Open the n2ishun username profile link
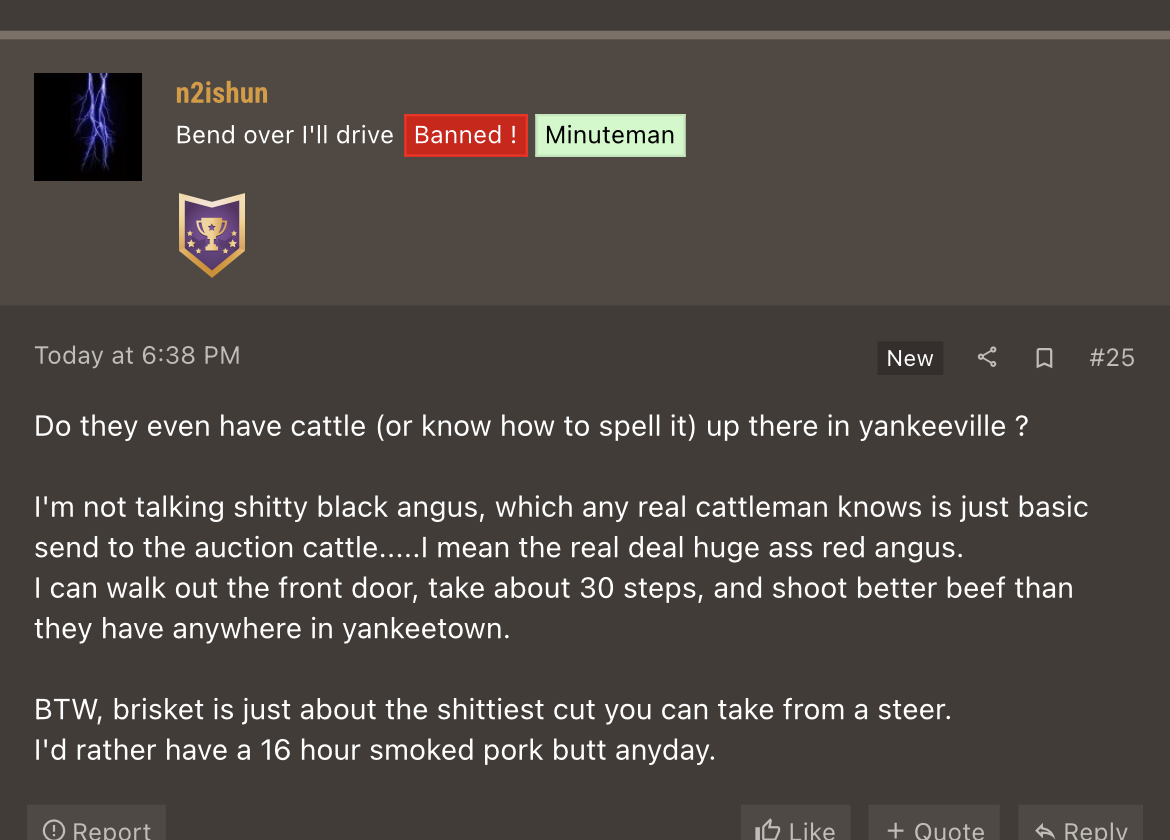This screenshot has width=1170, height=840. click(222, 93)
